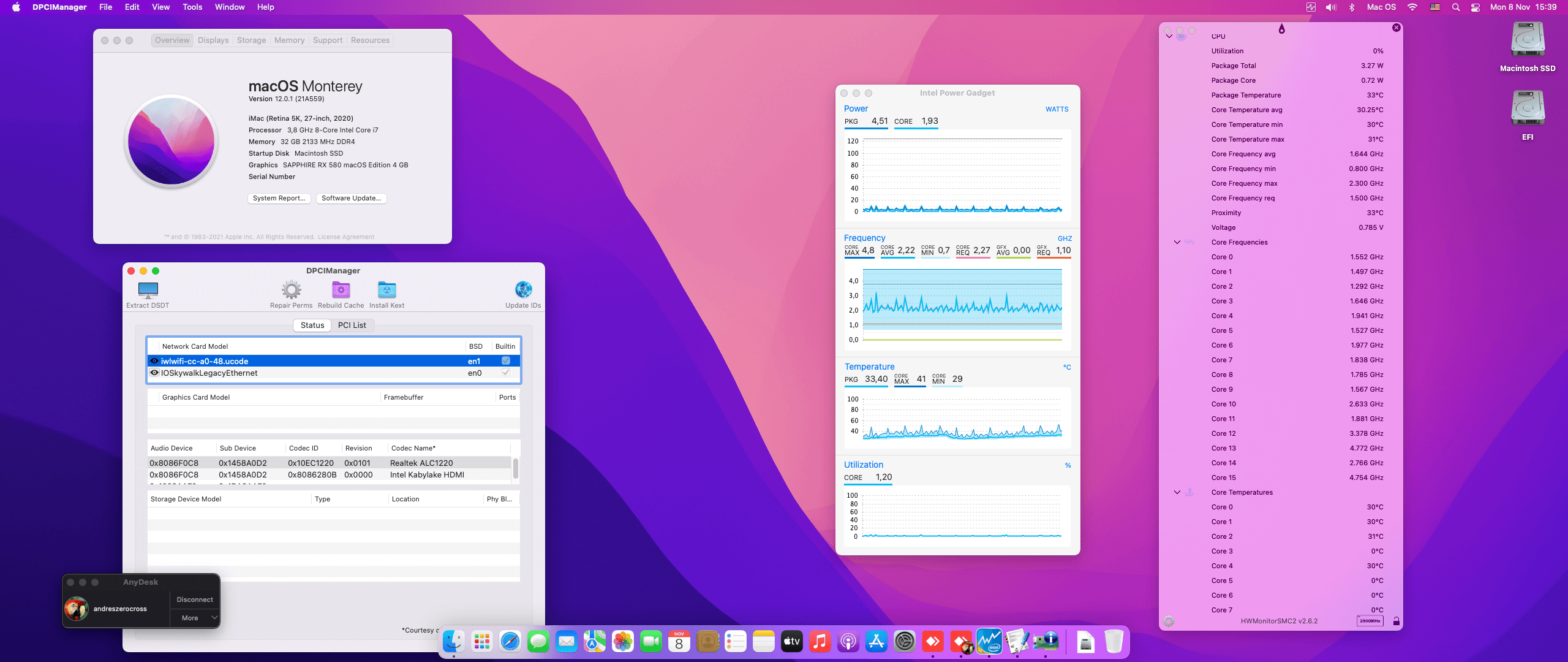Collapse the CPU group in HWMonitor
The image size is (1568, 662).
[1169, 36]
